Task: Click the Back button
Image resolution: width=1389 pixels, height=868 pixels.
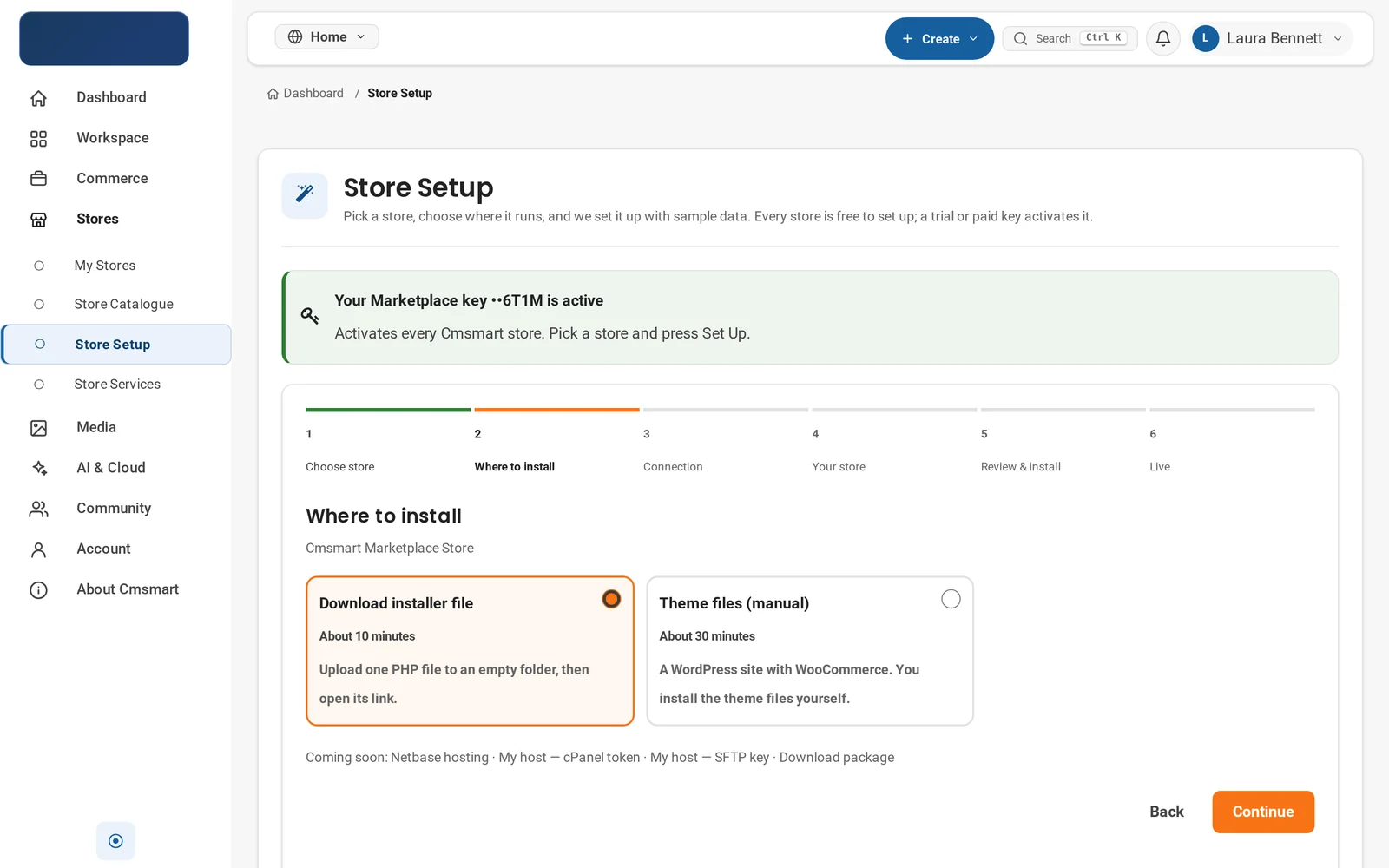Action: pyautogui.click(x=1167, y=812)
